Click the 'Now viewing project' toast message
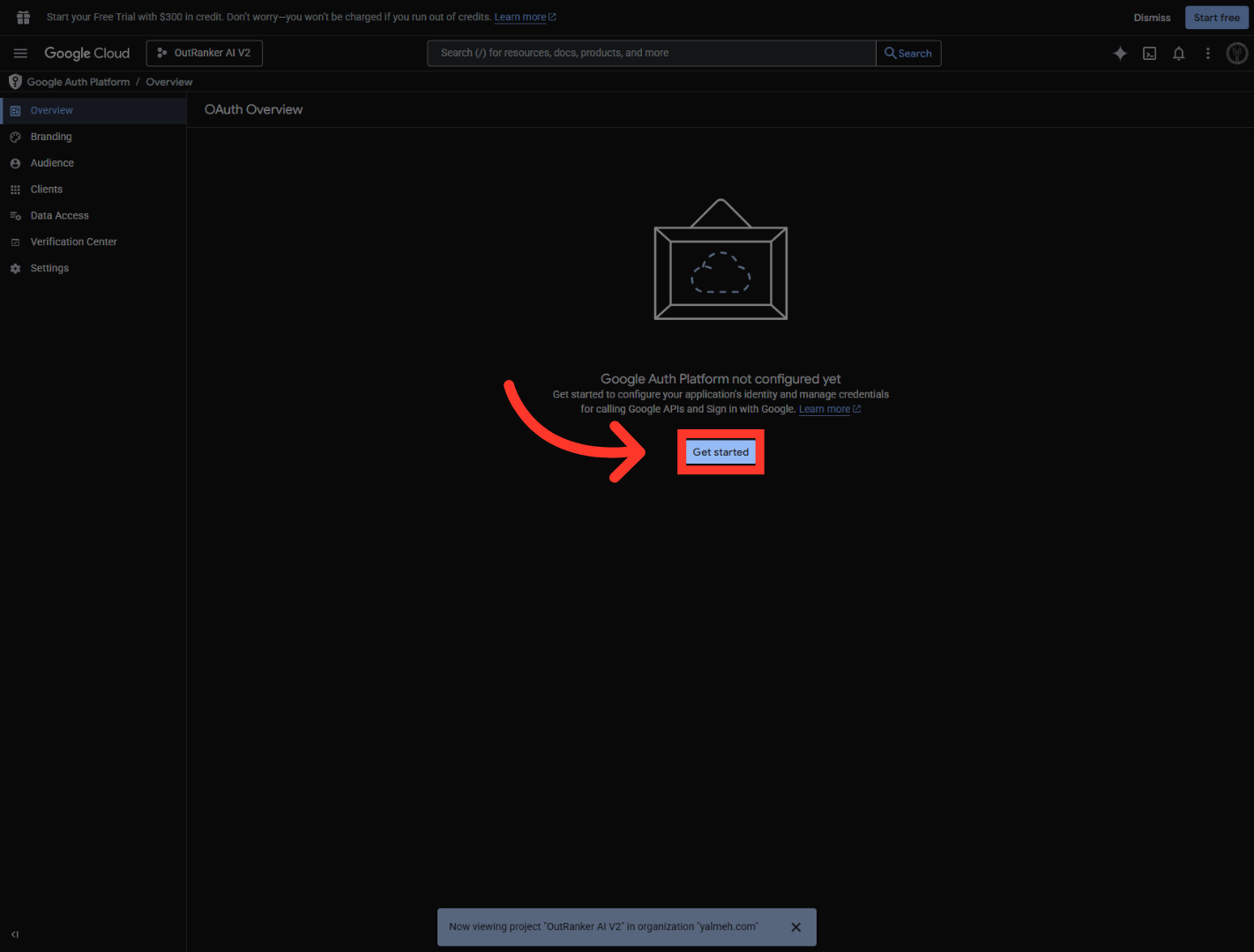The height and width of the screenshot is (952, 1254). click(603, 926)
